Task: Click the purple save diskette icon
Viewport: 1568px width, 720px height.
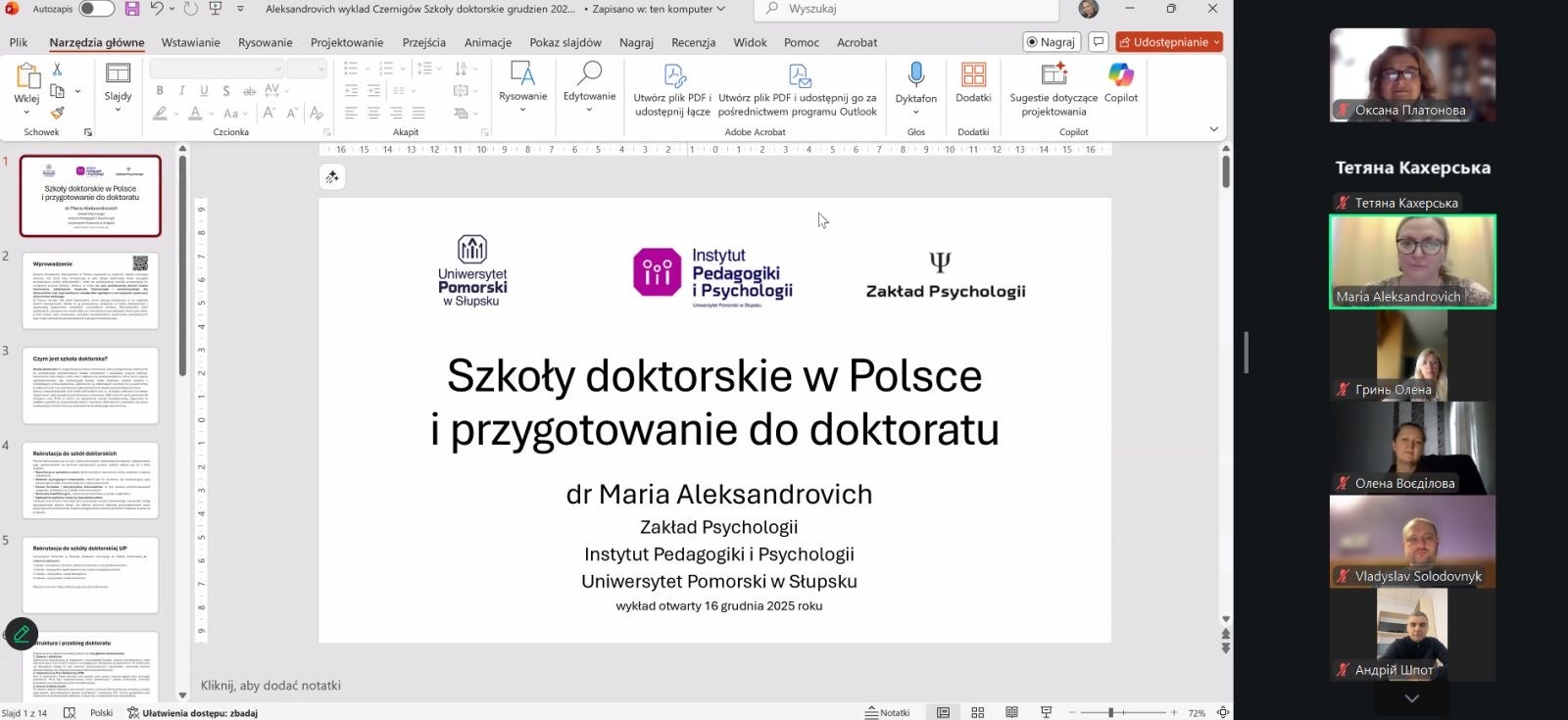Action: click(132, 9)
